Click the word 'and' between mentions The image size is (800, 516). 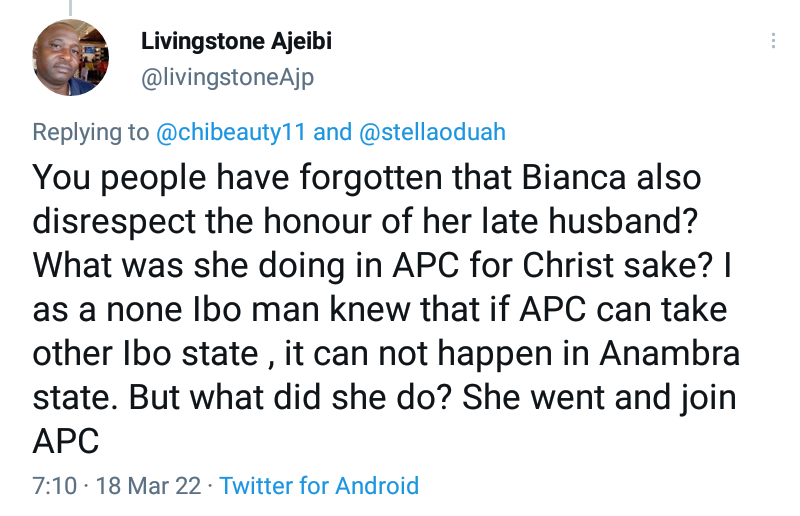pos(333,132)
